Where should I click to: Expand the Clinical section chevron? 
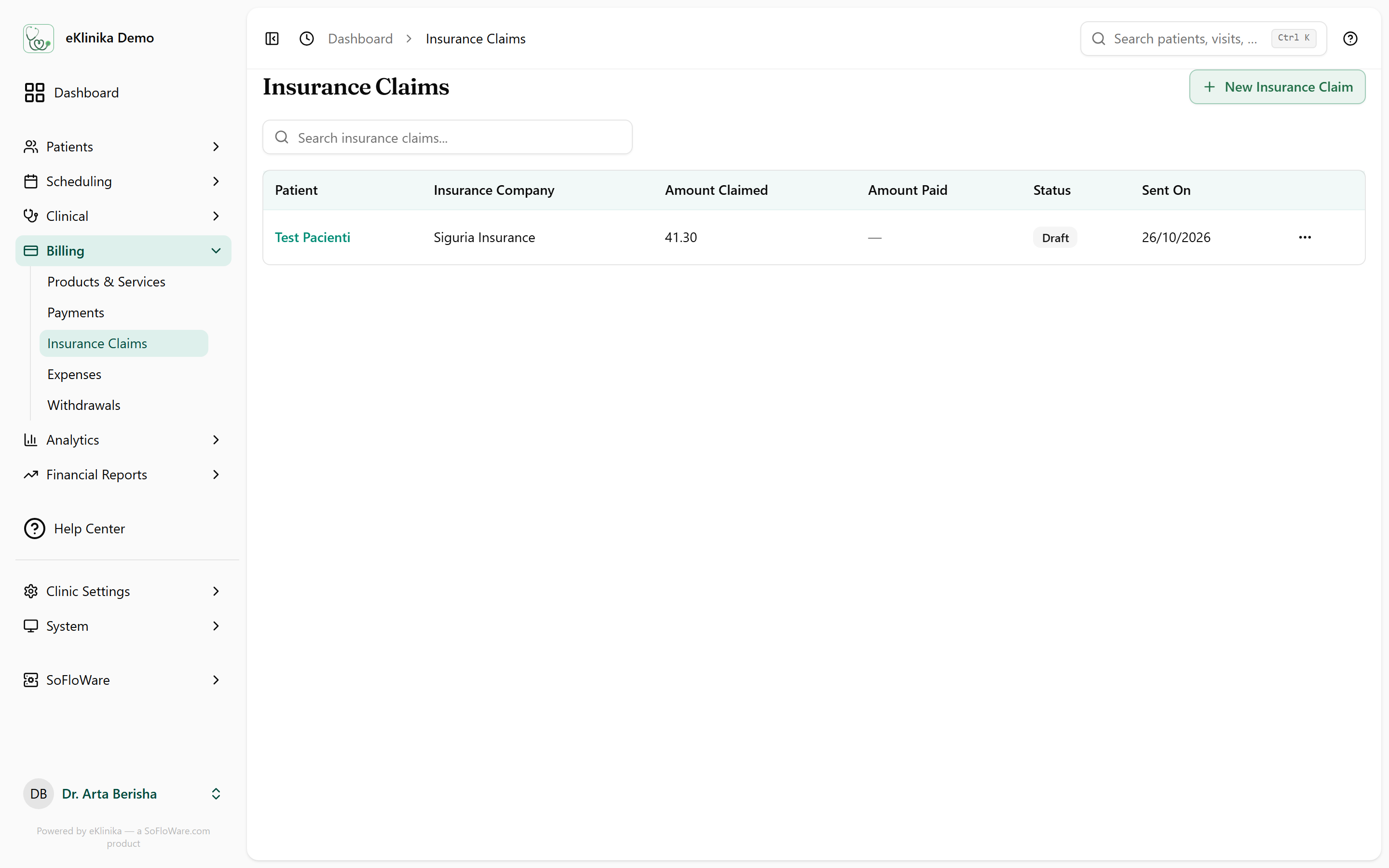point(216,216)
